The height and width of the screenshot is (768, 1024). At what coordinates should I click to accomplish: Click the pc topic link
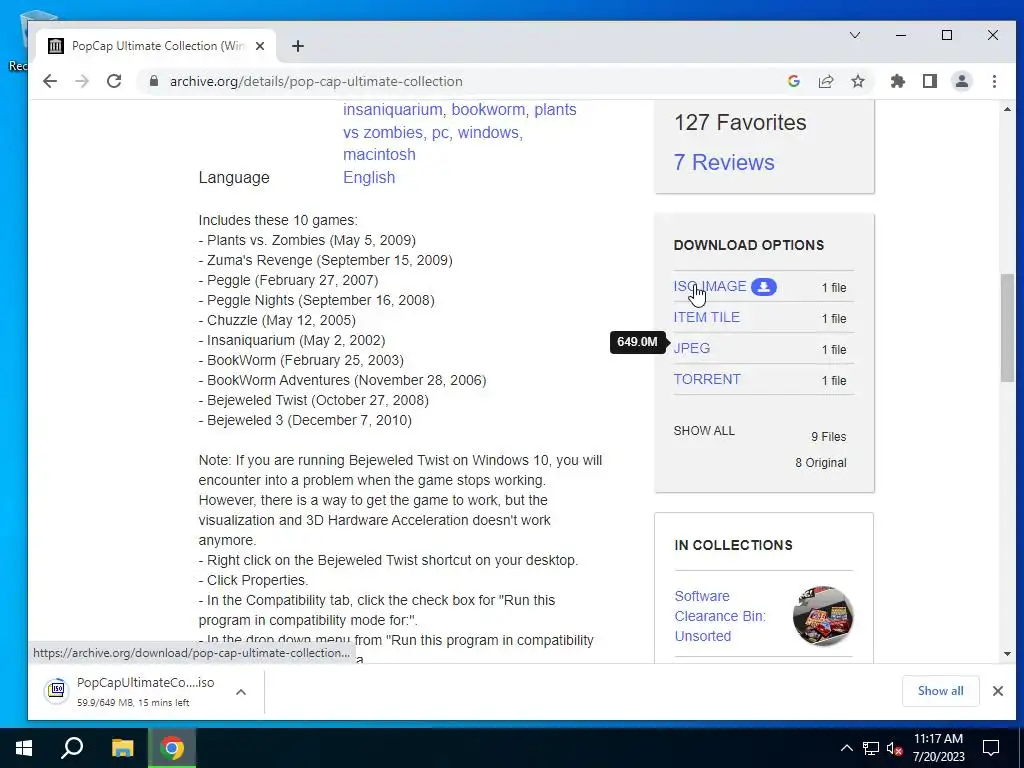(440, 133)
